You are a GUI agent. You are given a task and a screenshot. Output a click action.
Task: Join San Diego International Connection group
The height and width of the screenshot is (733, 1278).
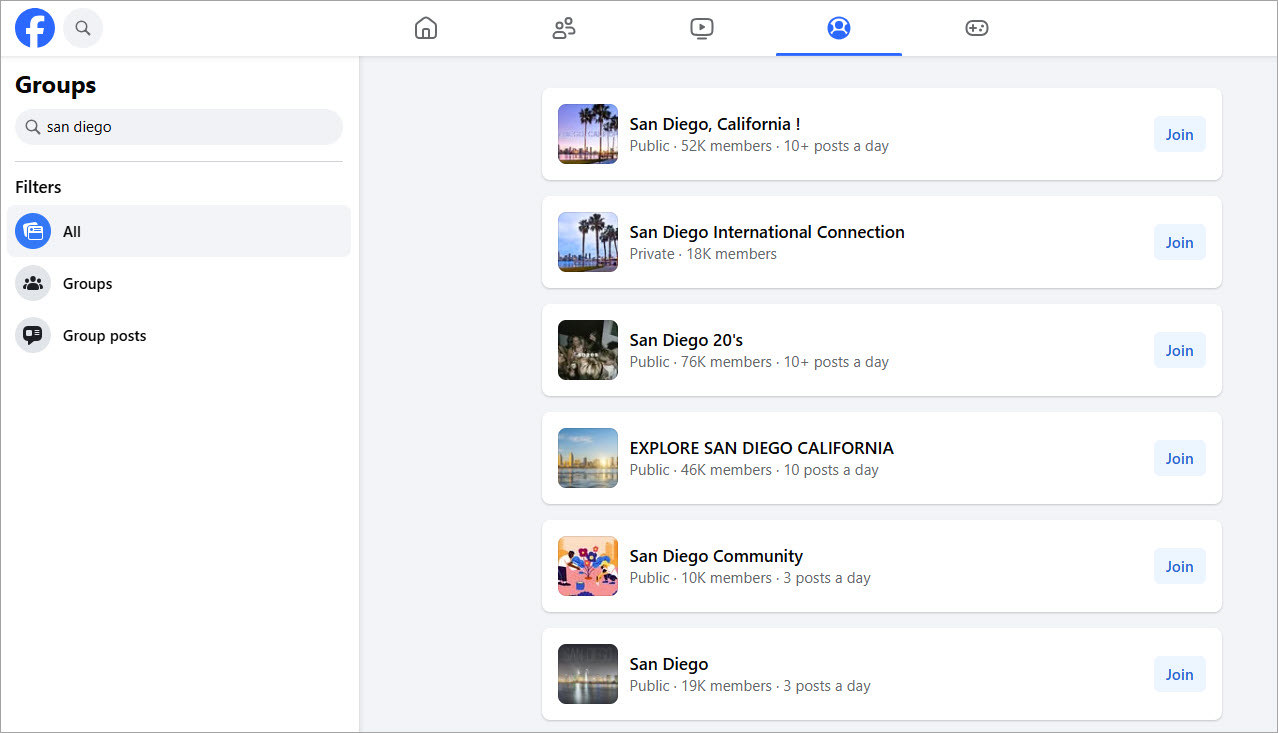(1180, 242)
